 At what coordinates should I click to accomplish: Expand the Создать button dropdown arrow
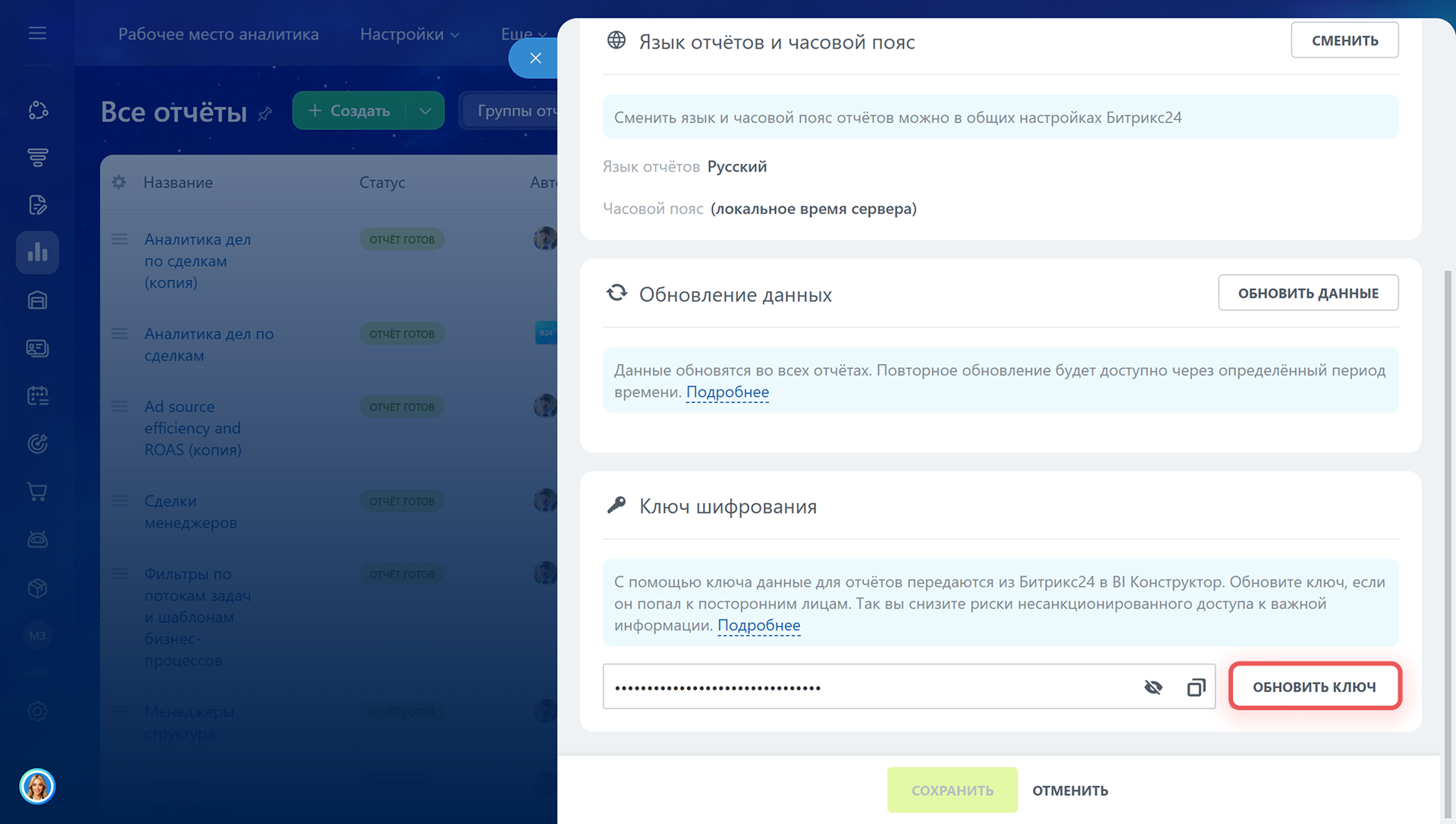point(425,111)
